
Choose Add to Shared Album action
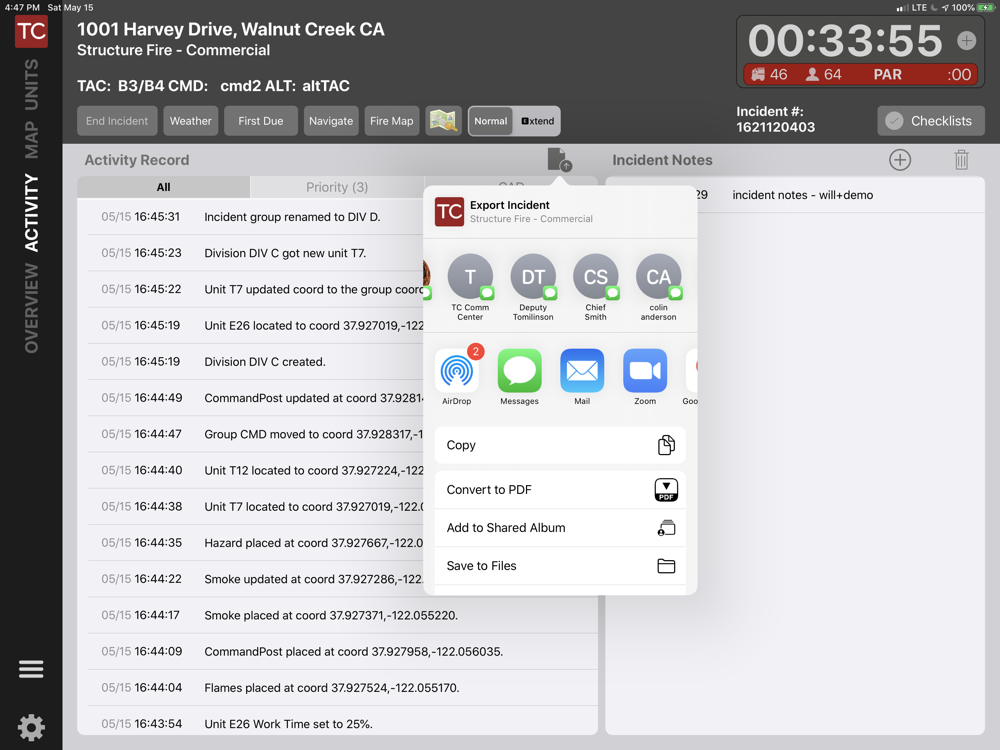[560, 528]
